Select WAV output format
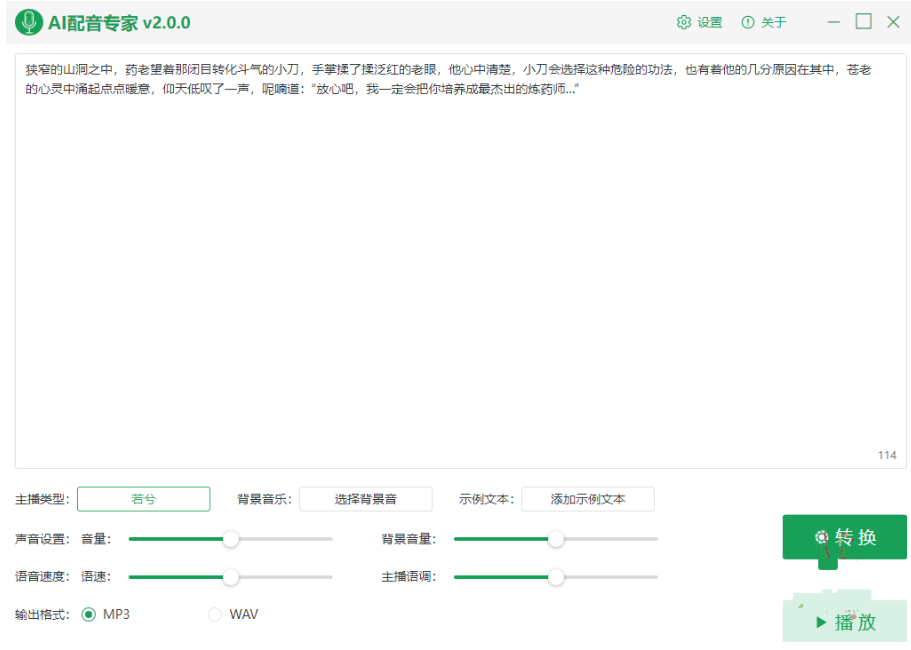This screenshot has height=650, width=911. pyautogui.click(x=215, y=614)
